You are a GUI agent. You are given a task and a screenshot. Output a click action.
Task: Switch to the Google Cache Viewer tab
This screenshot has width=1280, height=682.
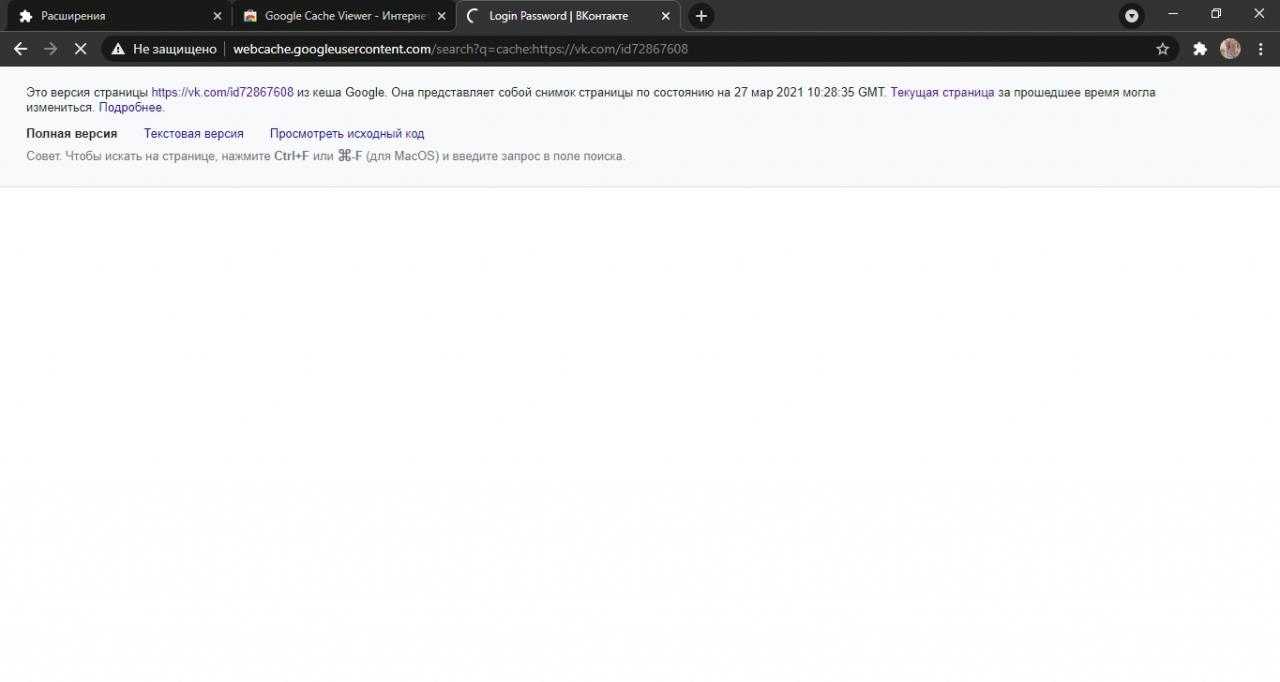[340, 16]
